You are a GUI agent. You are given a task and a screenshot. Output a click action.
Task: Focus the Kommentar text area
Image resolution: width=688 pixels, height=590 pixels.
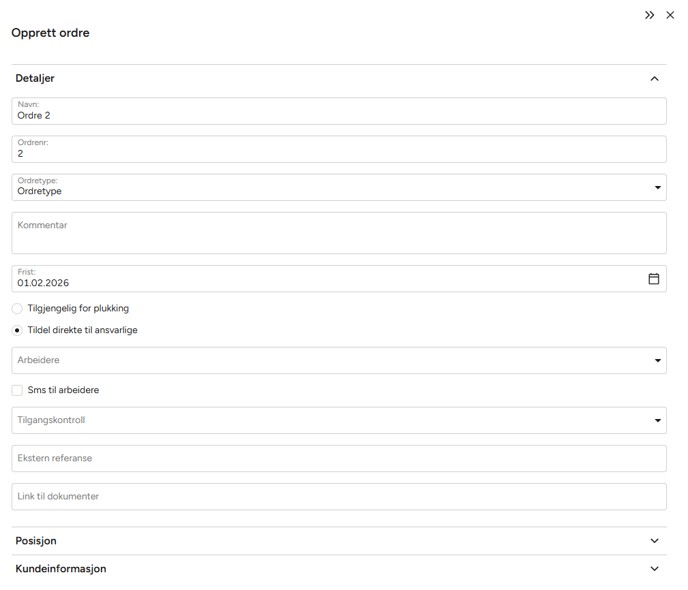[x=339, y=233]
